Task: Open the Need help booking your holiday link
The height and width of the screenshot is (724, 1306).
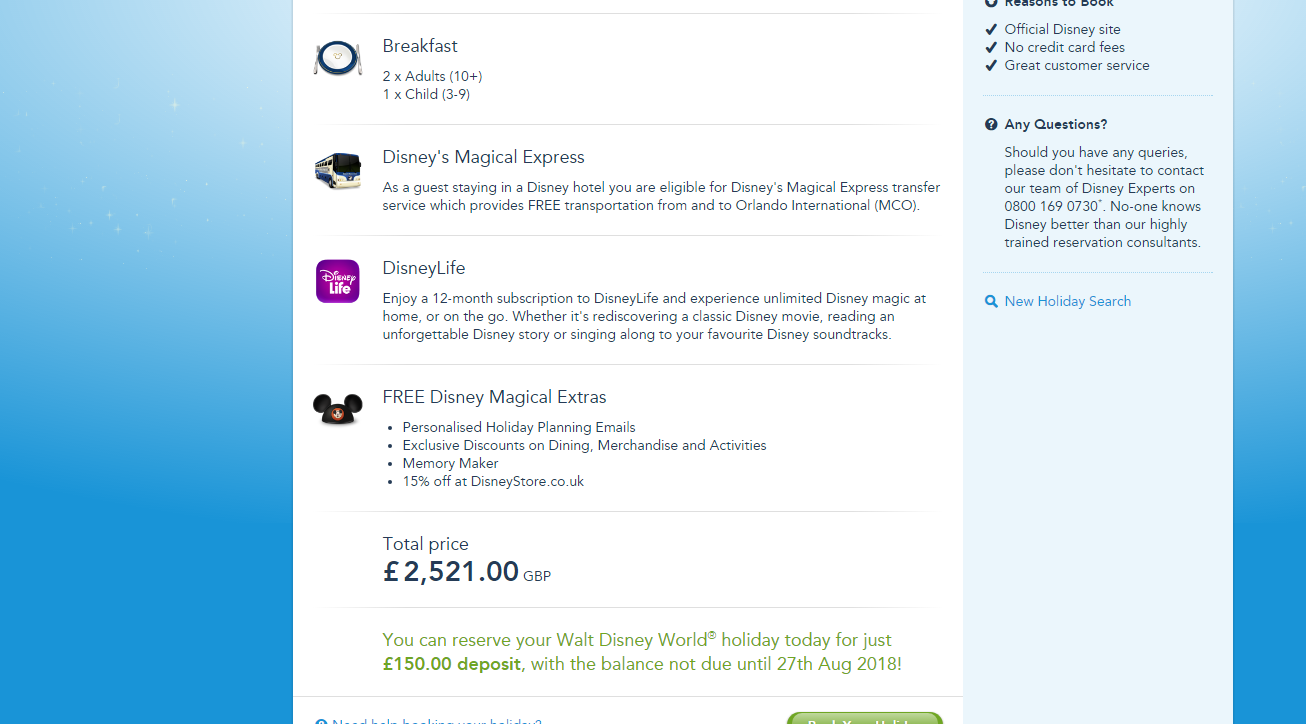Action: click(436, 721)
